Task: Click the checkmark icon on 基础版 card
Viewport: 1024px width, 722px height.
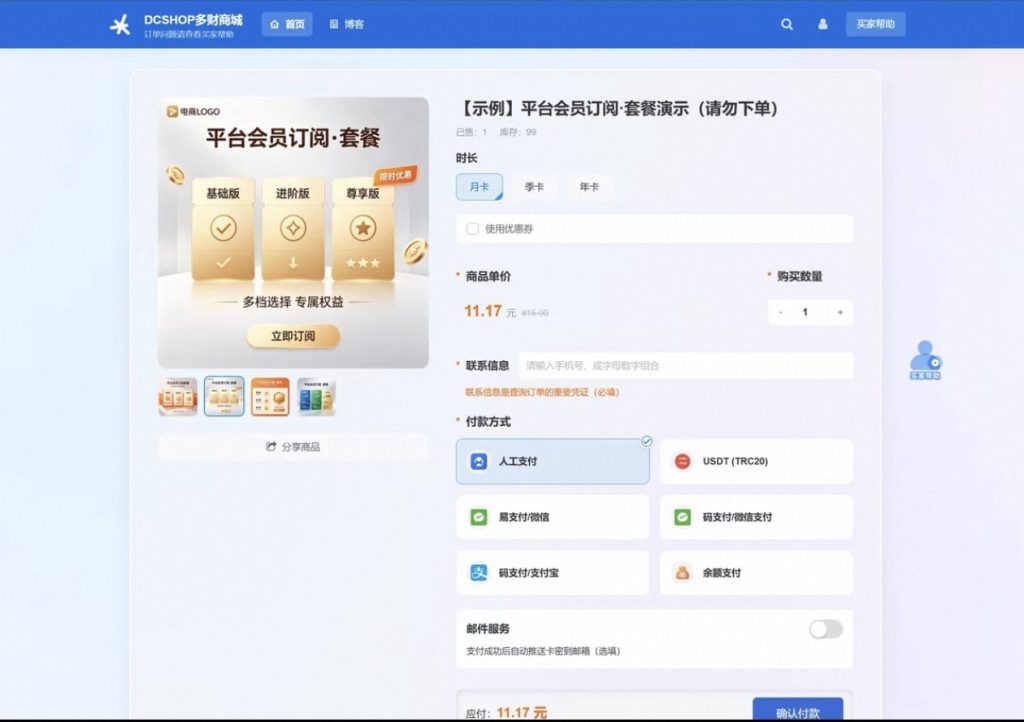Action: [223, 228]
